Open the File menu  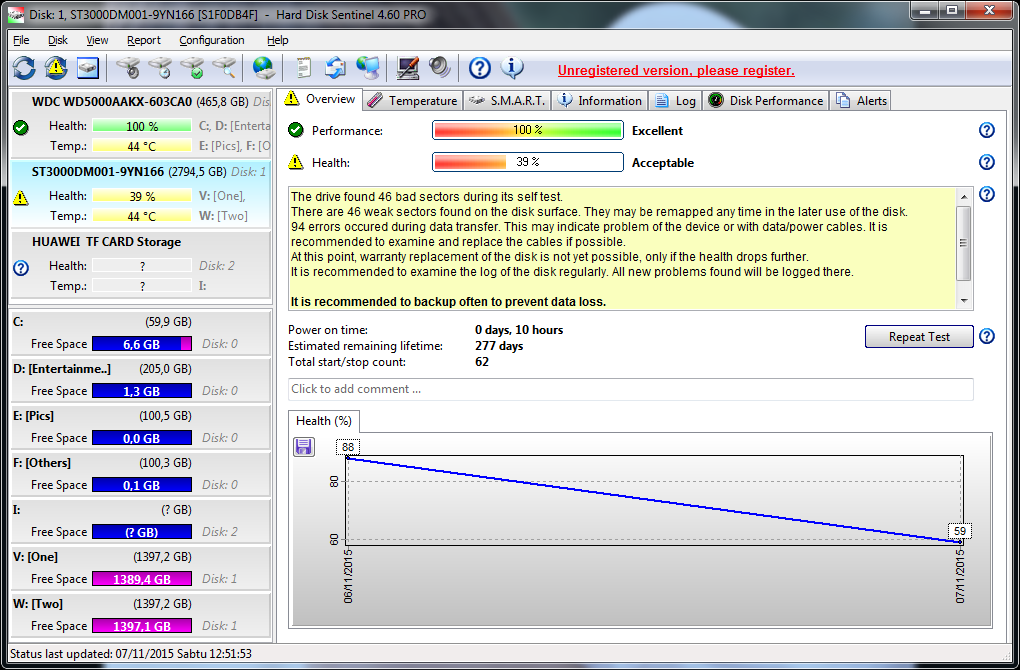21,40
